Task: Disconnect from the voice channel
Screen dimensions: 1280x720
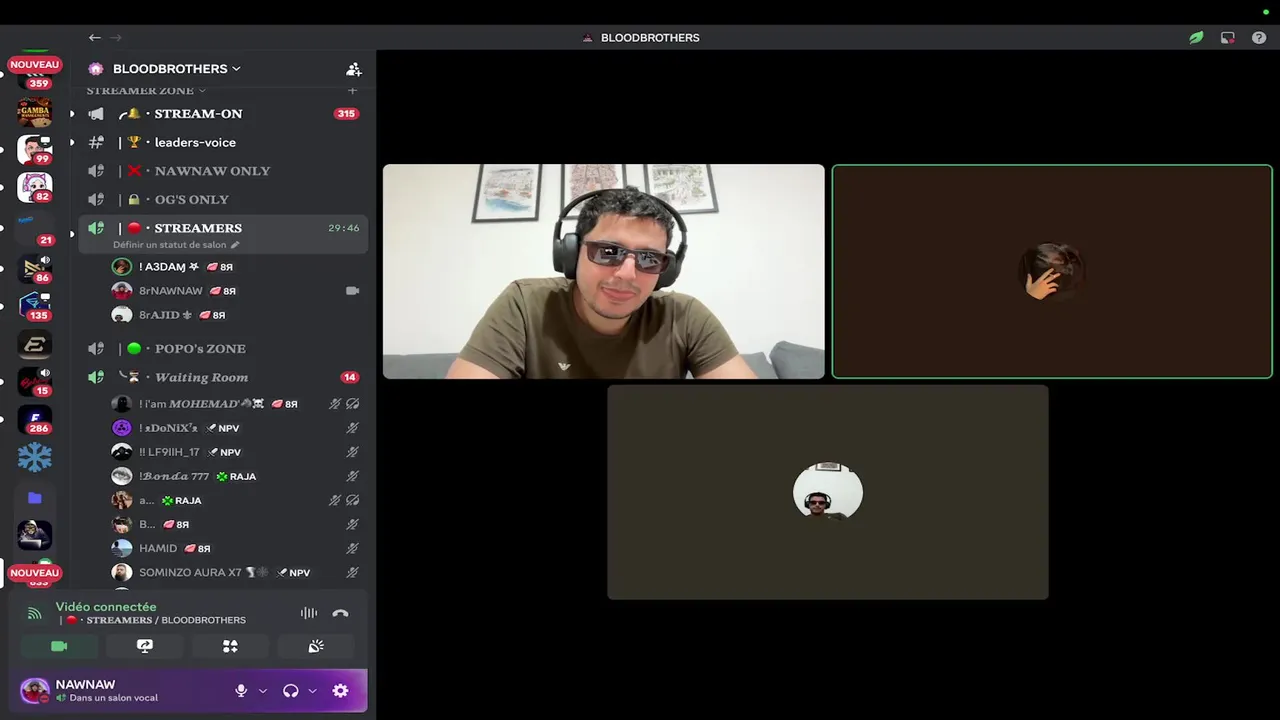Action: click(340, 613)
